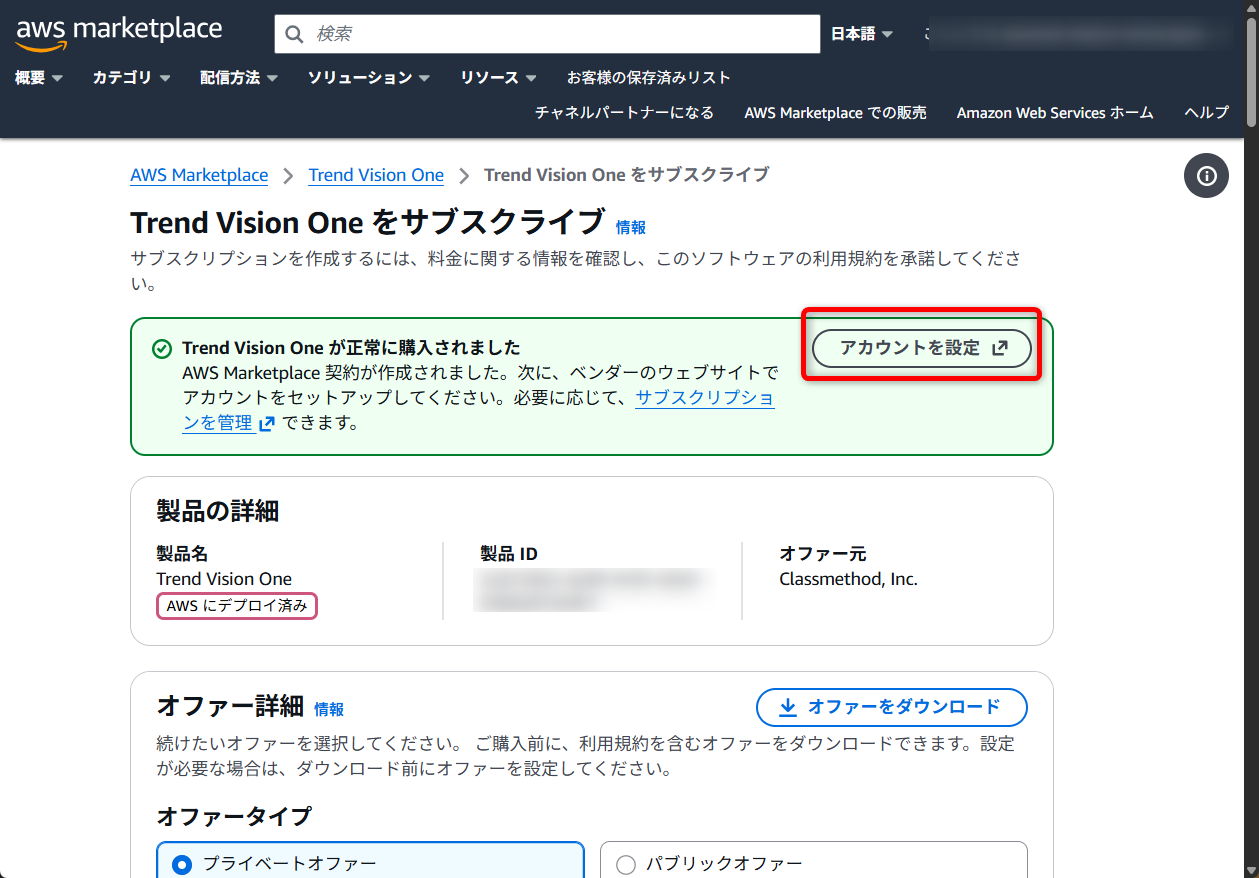Open AWS Marketplace での販売

[x=835, y=113]
